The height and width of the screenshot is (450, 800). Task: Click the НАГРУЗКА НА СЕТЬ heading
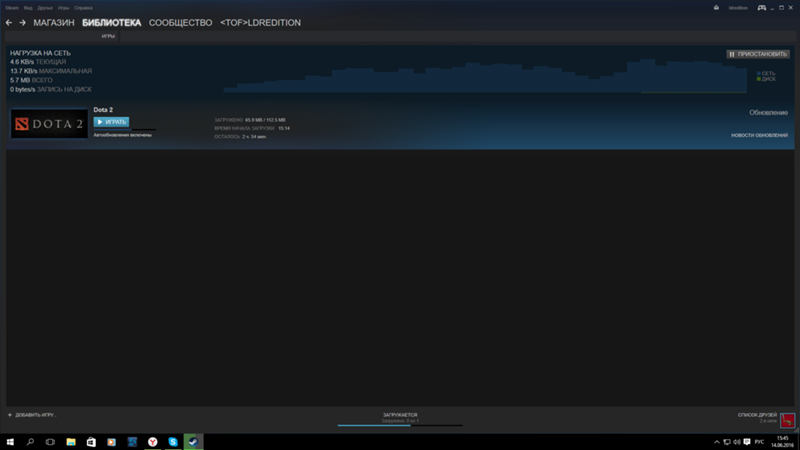pyautogui.click(x=40, y=53)
